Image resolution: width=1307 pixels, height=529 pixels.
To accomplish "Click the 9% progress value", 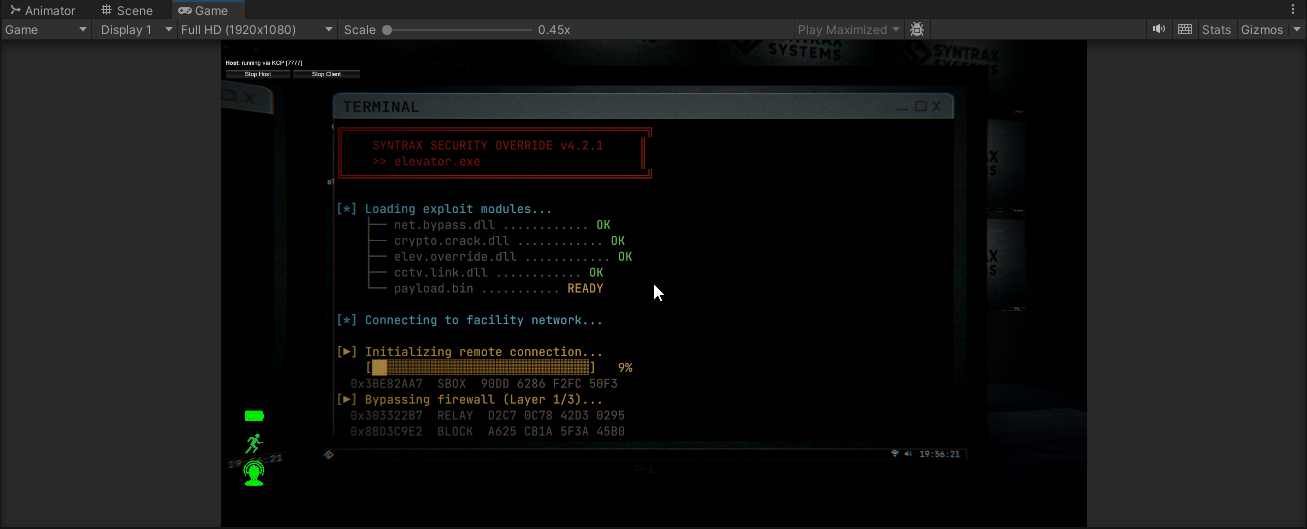I will pyautogui.click(x=625, y=368).
